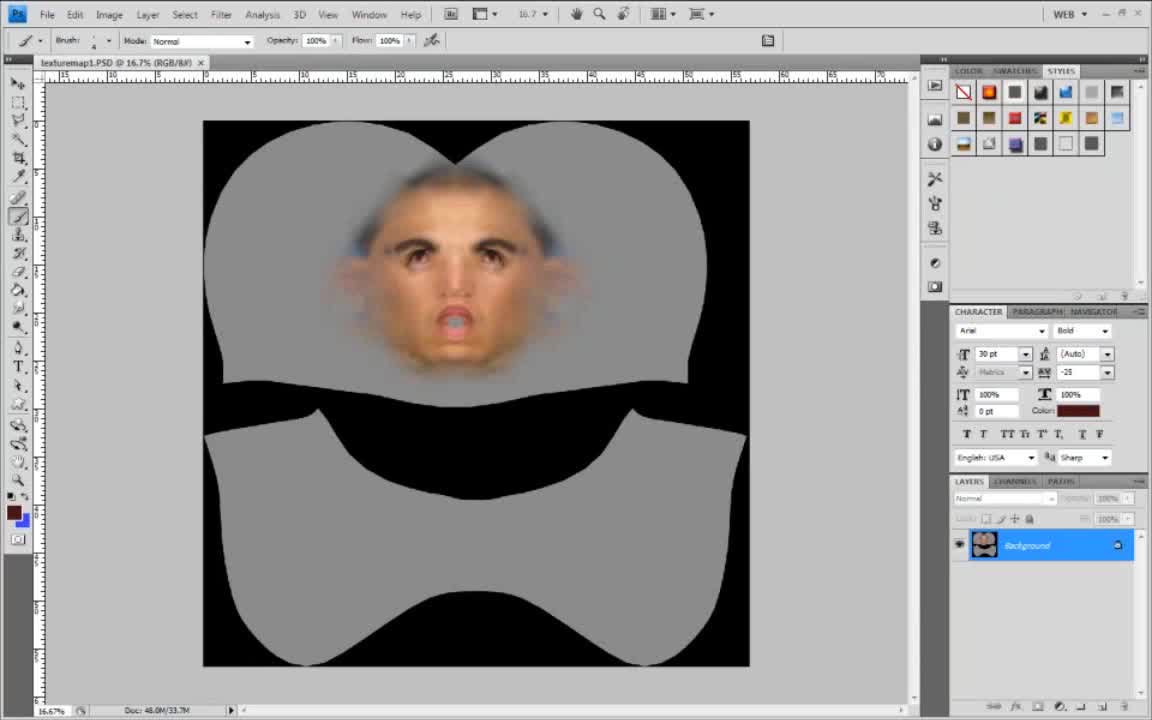Click the baseline shift 0 pt field
The width and height of the screenshot is (1152, 720).
997,411
